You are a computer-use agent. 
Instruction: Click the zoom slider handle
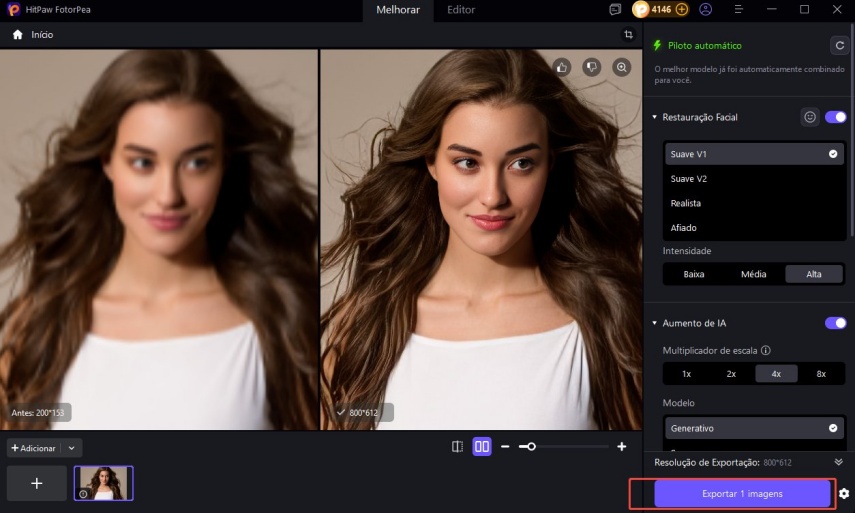[531, 447]
